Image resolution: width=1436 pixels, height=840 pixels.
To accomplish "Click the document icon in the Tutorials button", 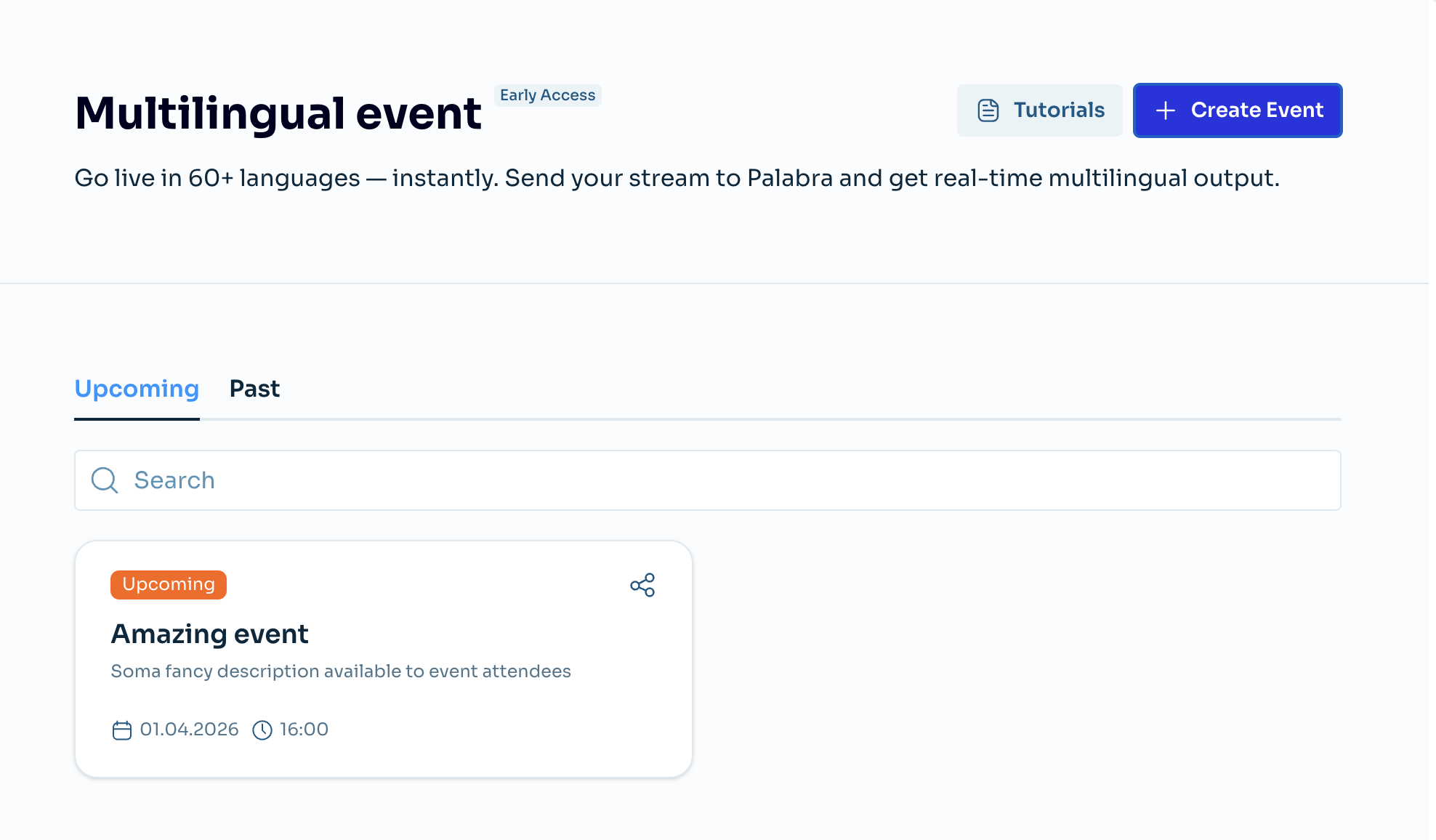I will 987,110.
